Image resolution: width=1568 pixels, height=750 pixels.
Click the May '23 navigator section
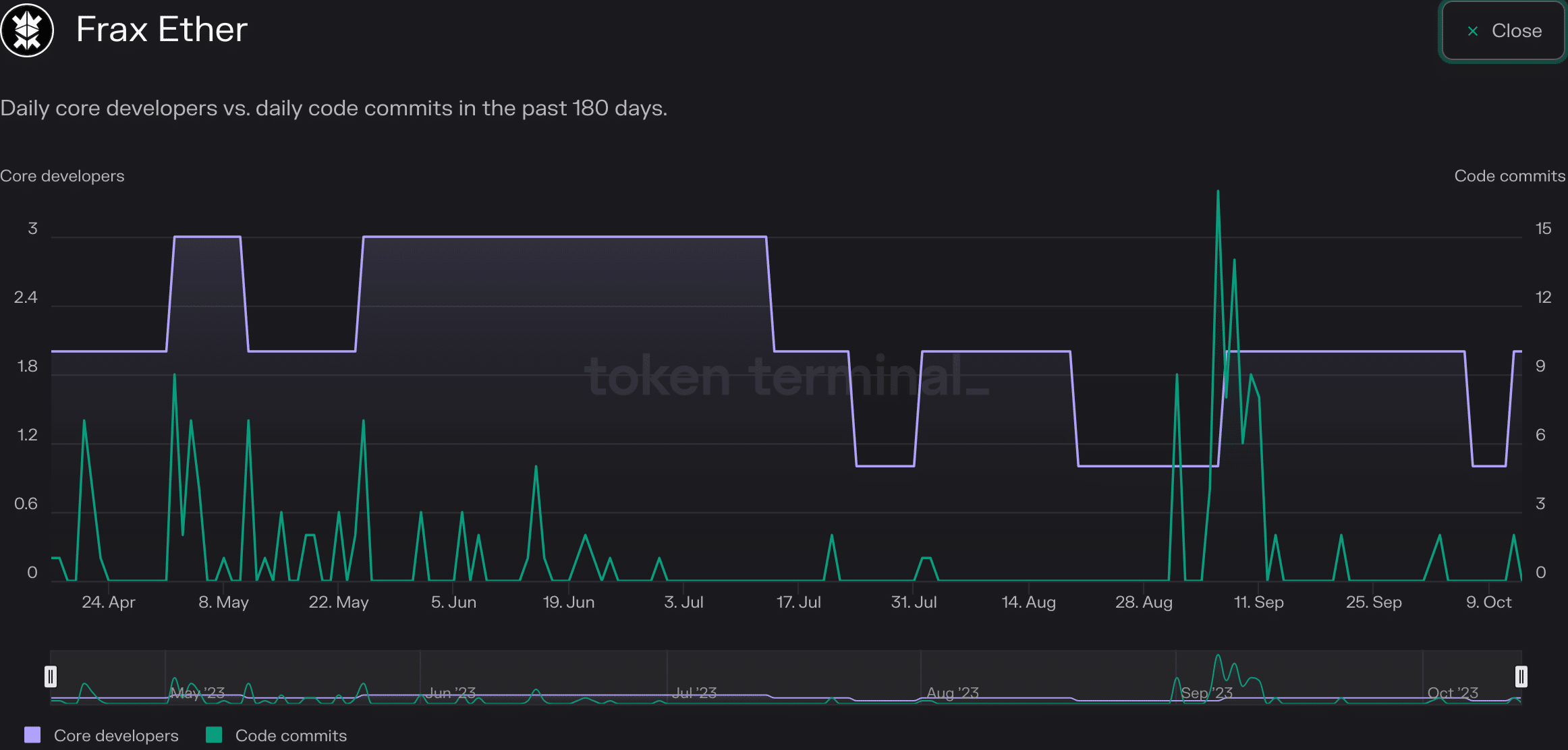click(x=292, y=677)
